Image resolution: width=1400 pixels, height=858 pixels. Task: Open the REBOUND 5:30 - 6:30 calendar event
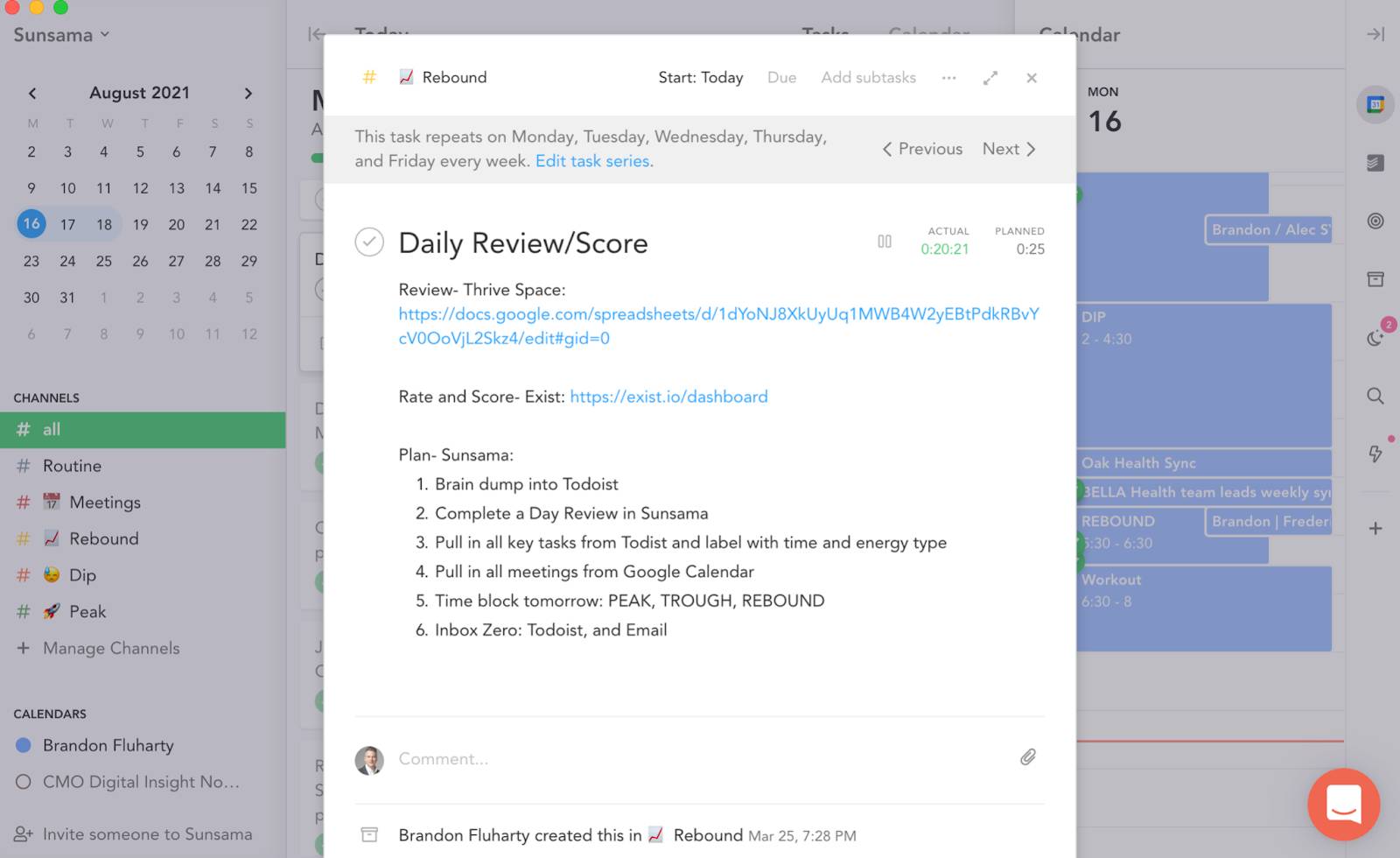click(x=1140, y=536)
